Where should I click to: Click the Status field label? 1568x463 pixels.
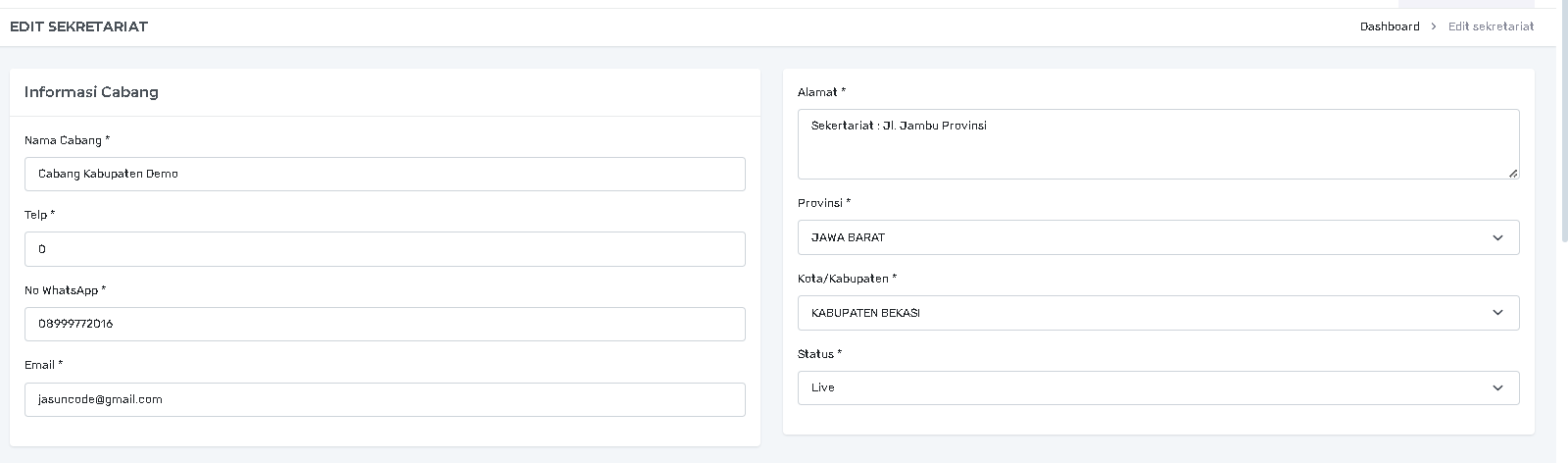(x=819, y=354)
